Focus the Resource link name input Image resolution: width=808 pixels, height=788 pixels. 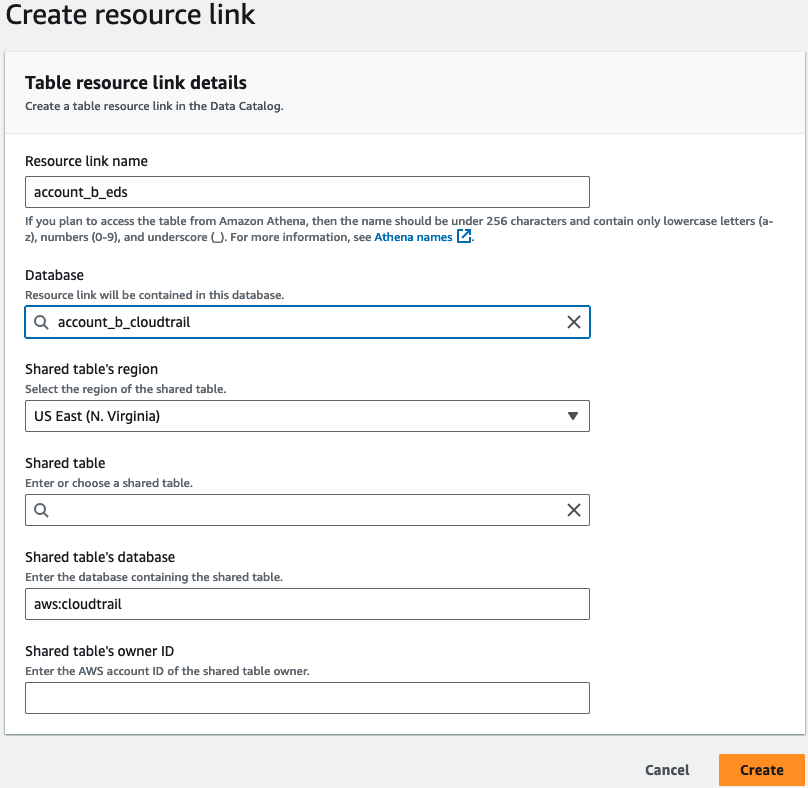[x=307, y=192]
